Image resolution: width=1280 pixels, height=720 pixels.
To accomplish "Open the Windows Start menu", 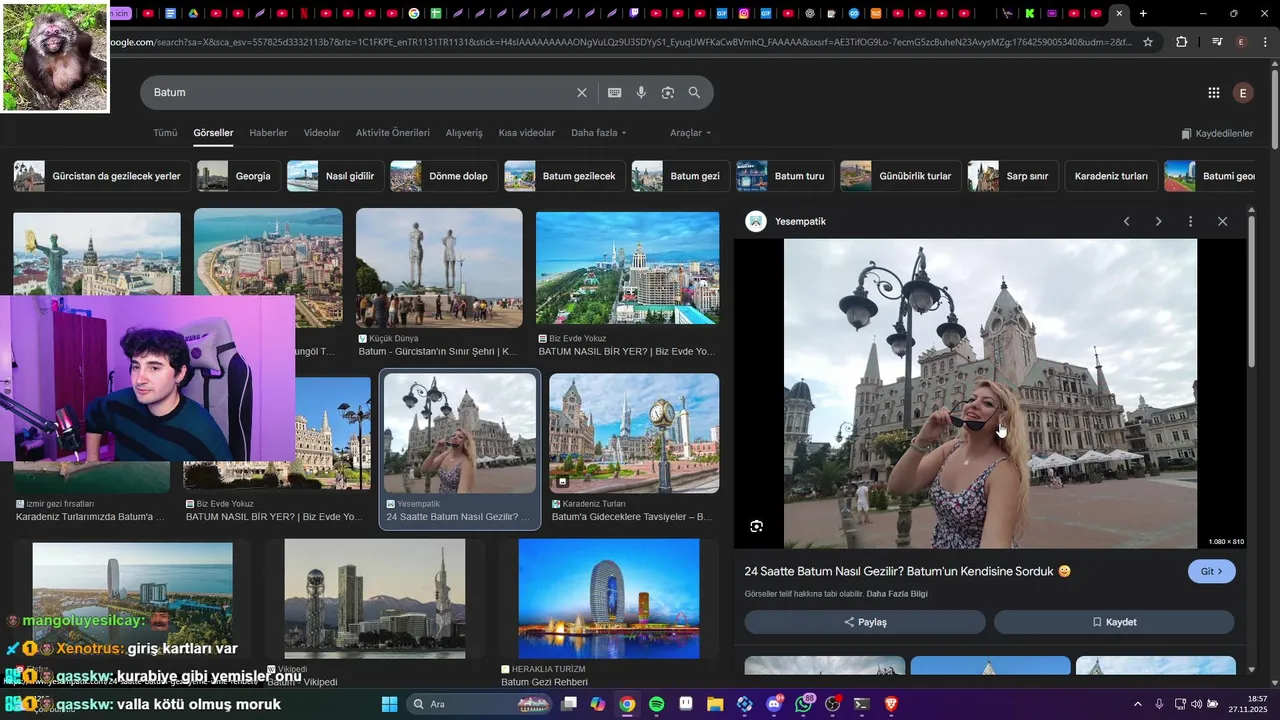I will (390, 704).
